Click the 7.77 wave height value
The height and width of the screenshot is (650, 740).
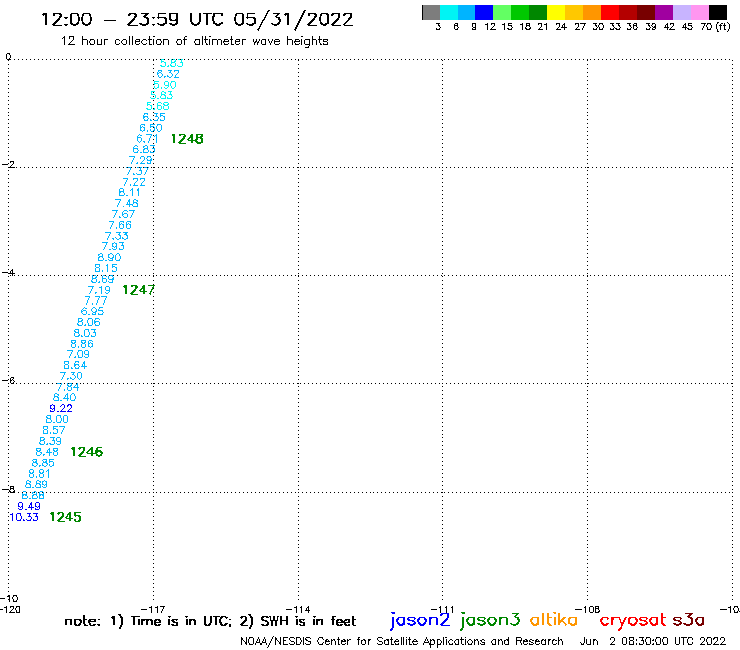(x=96, y=301)
